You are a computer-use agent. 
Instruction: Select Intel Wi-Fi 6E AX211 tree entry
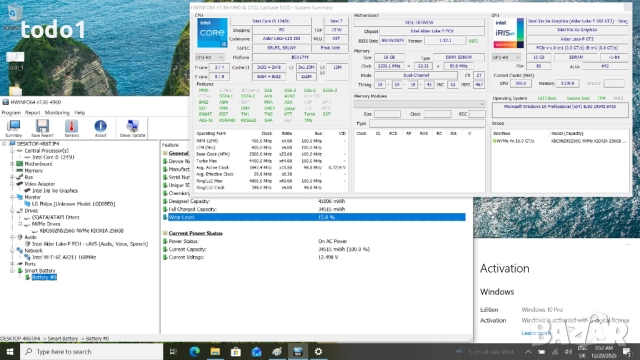tap(64, 257)
